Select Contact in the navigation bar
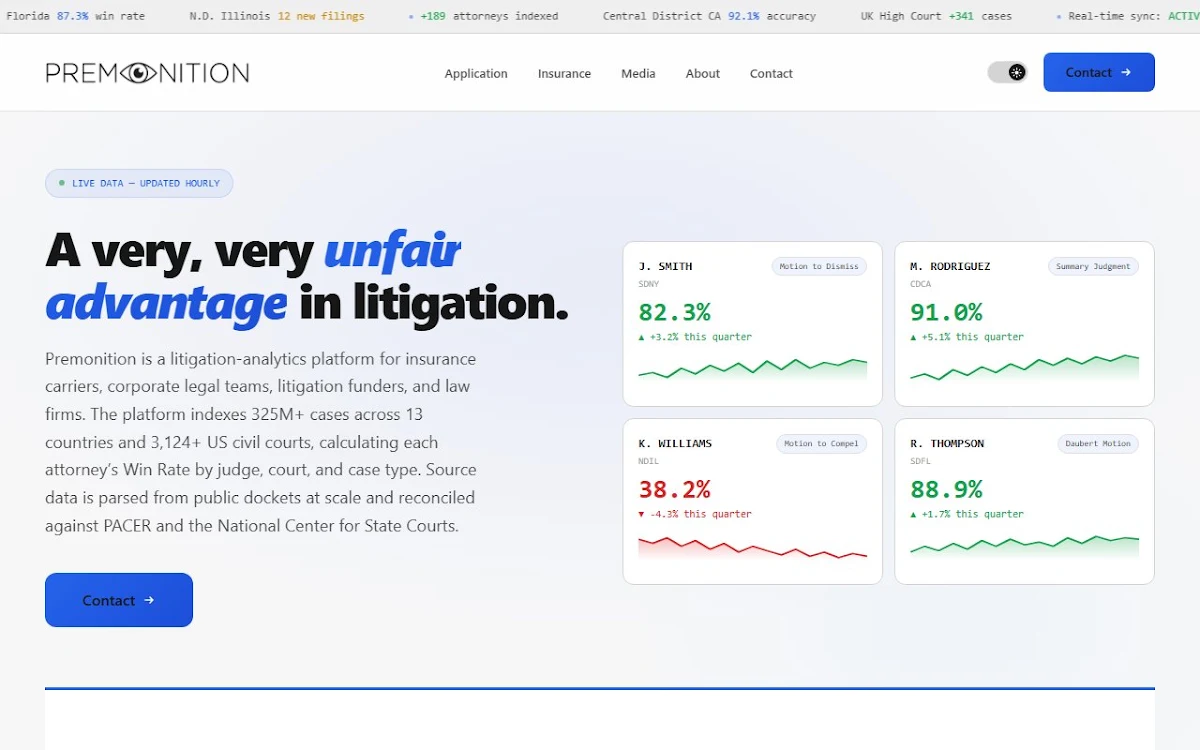This screenshot has width=1200, height=750. tap(771, 73)
